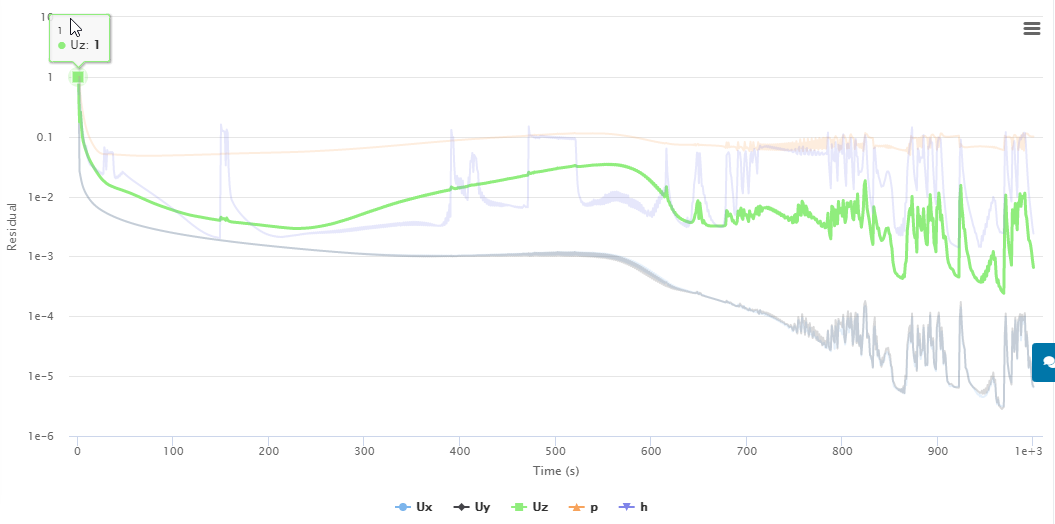Click the 1e+3 tick on the time axis
Viewport: 1055px width, 524px height.
1029,451
